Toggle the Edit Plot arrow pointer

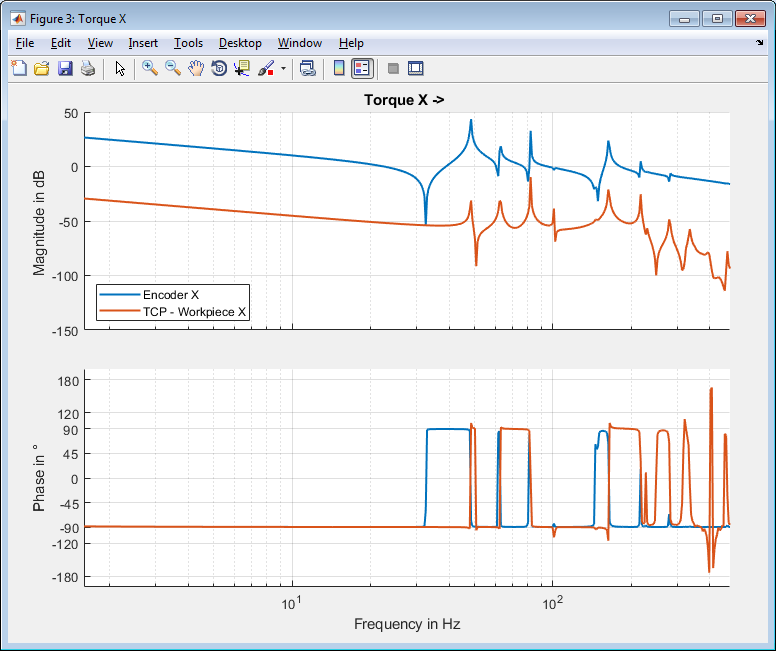[120, 68]
